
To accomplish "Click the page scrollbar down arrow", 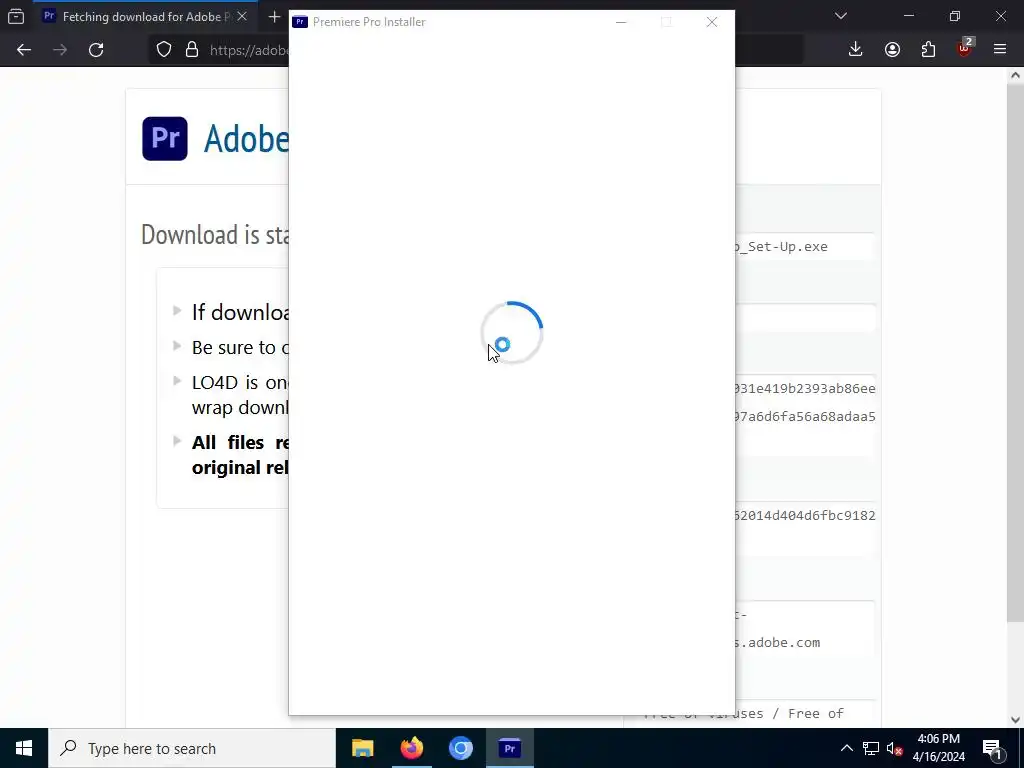I will [1015, 720].
